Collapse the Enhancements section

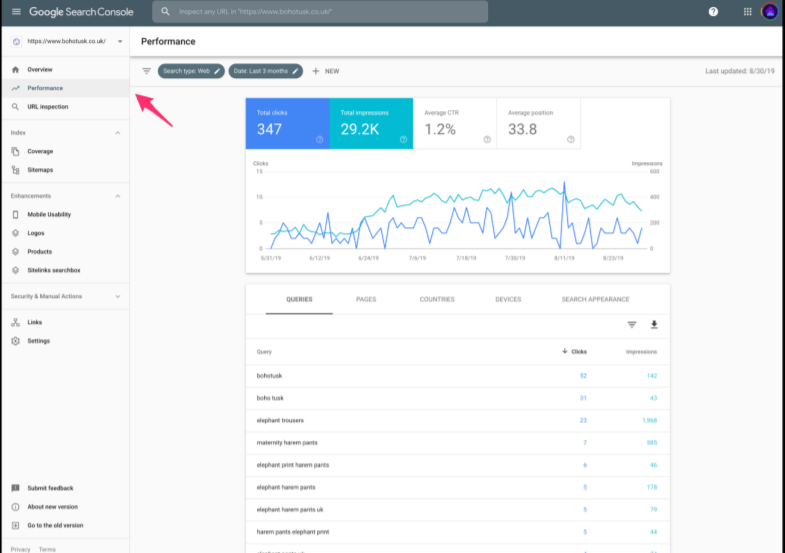click(118, 196)
